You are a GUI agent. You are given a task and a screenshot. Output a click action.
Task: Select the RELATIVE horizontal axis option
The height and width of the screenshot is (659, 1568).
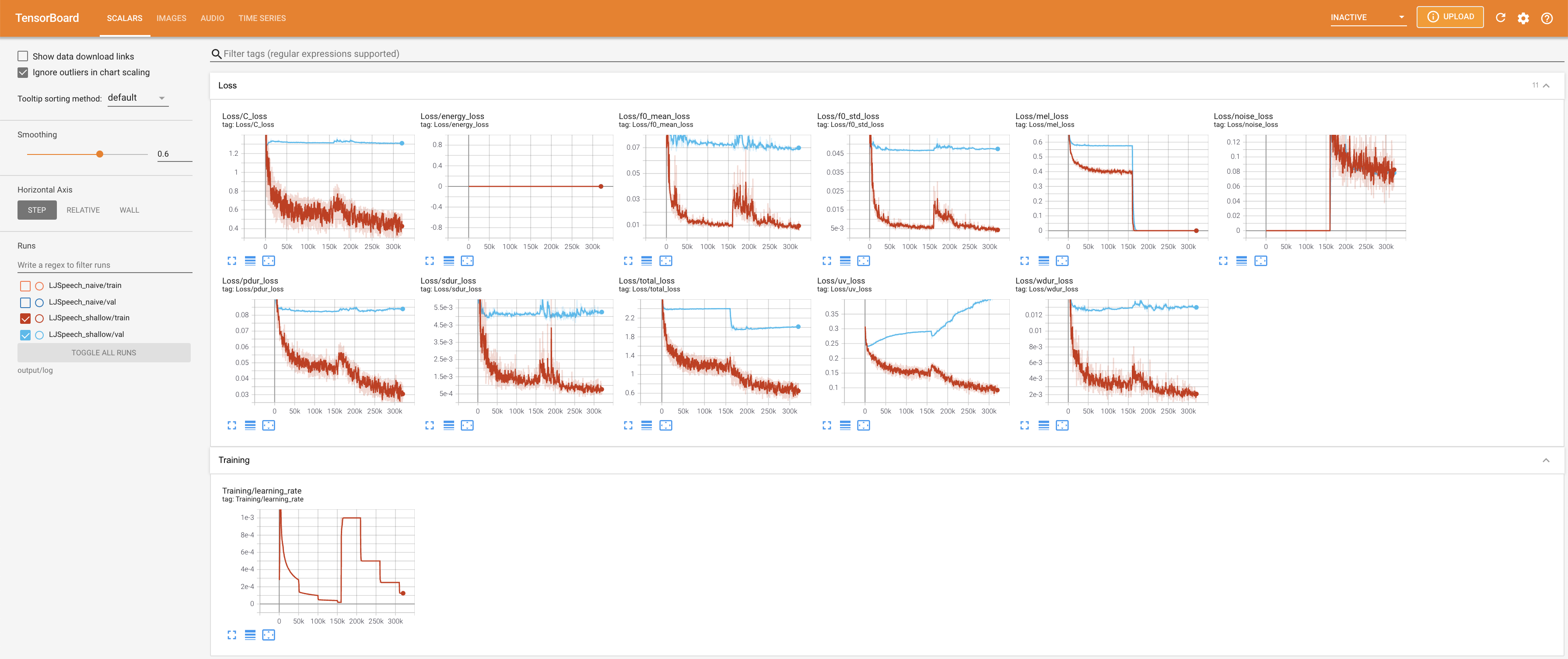tap(83, 210)
